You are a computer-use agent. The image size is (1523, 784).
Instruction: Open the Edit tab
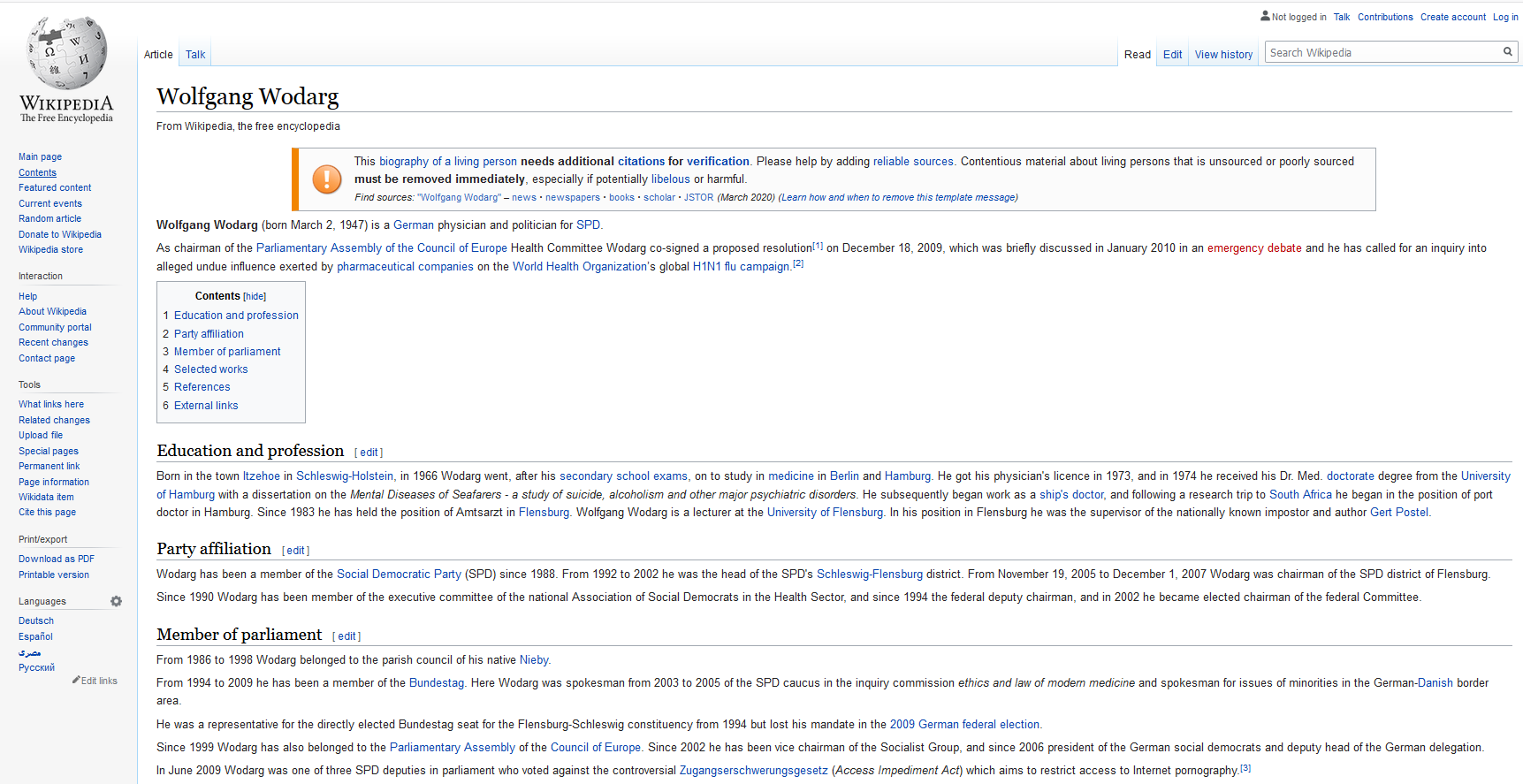click(1172, 55)
